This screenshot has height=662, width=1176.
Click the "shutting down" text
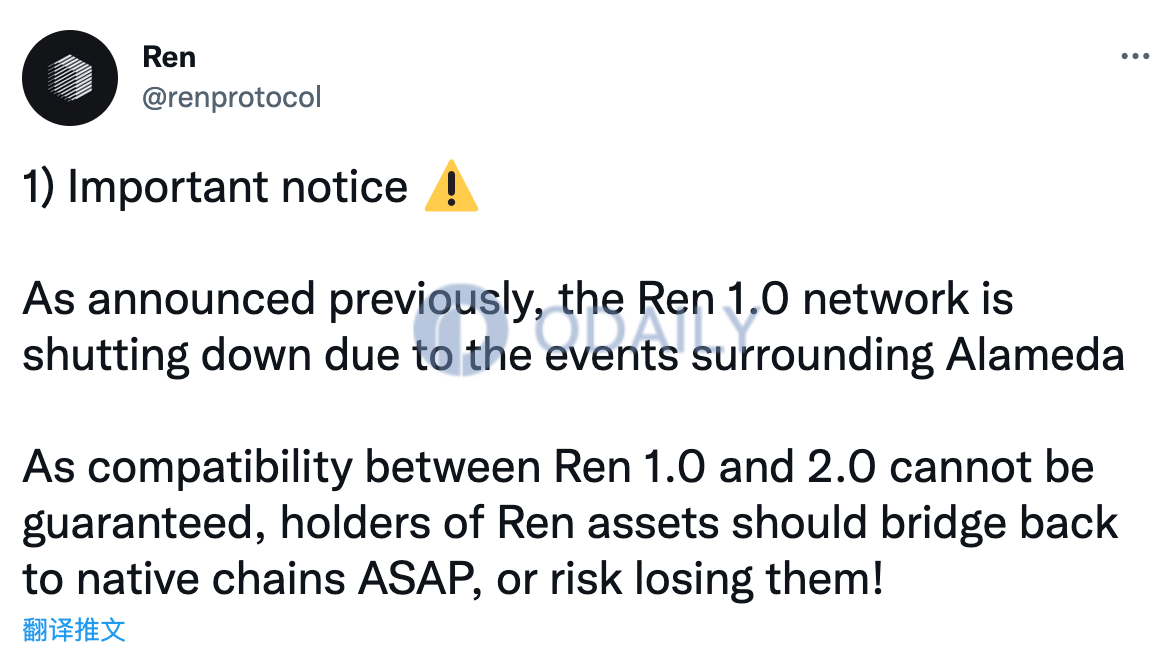166,355
